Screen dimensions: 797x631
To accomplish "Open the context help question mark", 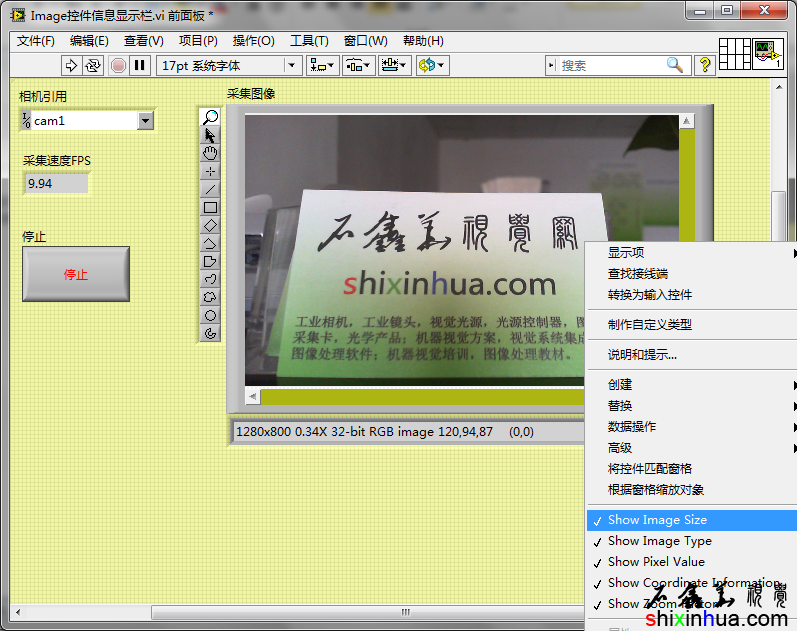I will (705, 65).
